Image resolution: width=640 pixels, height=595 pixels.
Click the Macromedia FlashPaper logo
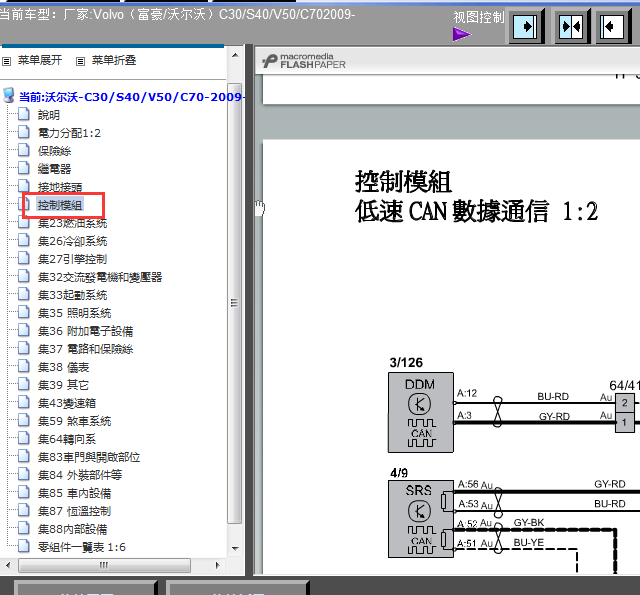coord(304,61)
